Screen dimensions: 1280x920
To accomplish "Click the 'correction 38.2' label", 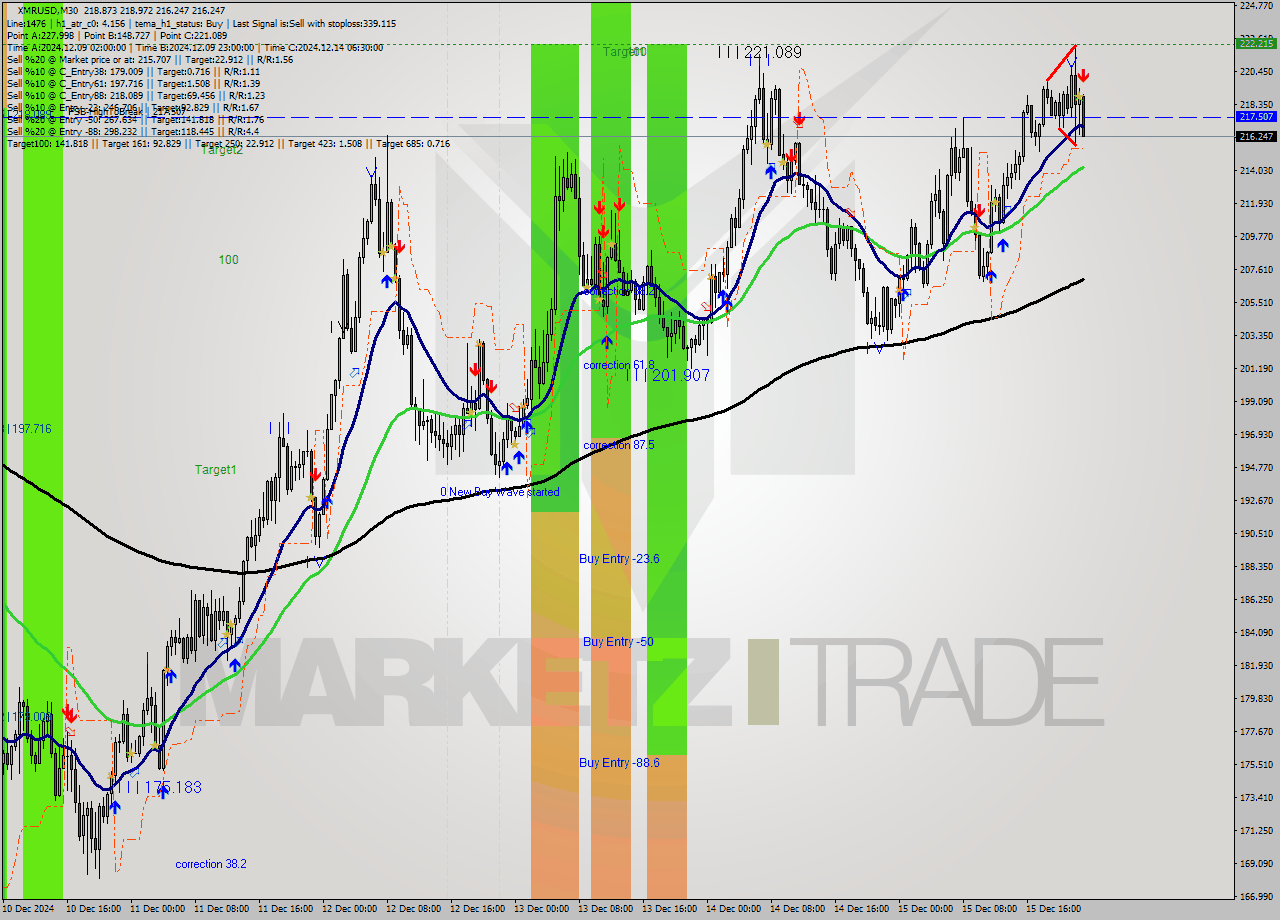I will [211, 864].
